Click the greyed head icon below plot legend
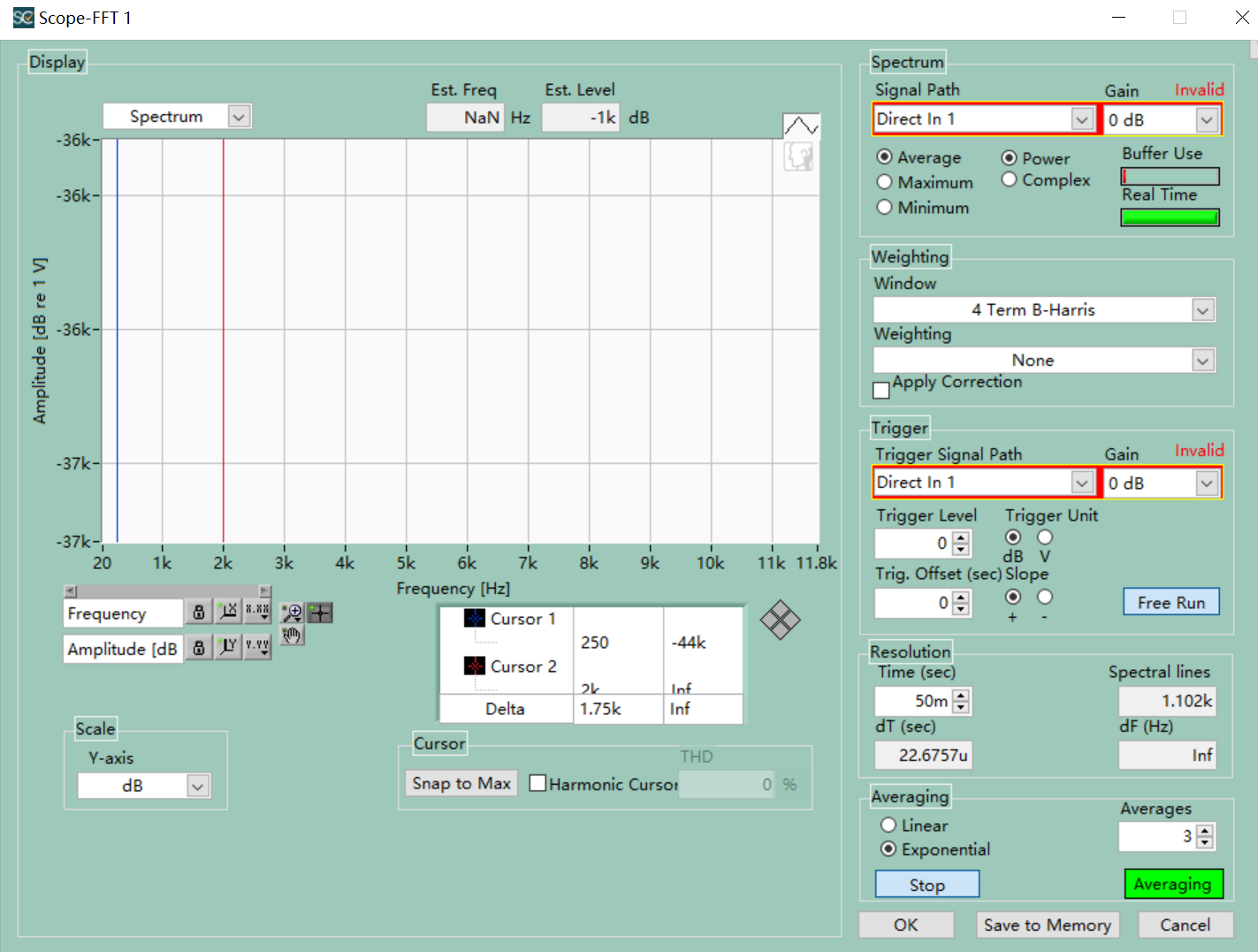Viewport: 1258px width, 952px height. pos(798,156)
